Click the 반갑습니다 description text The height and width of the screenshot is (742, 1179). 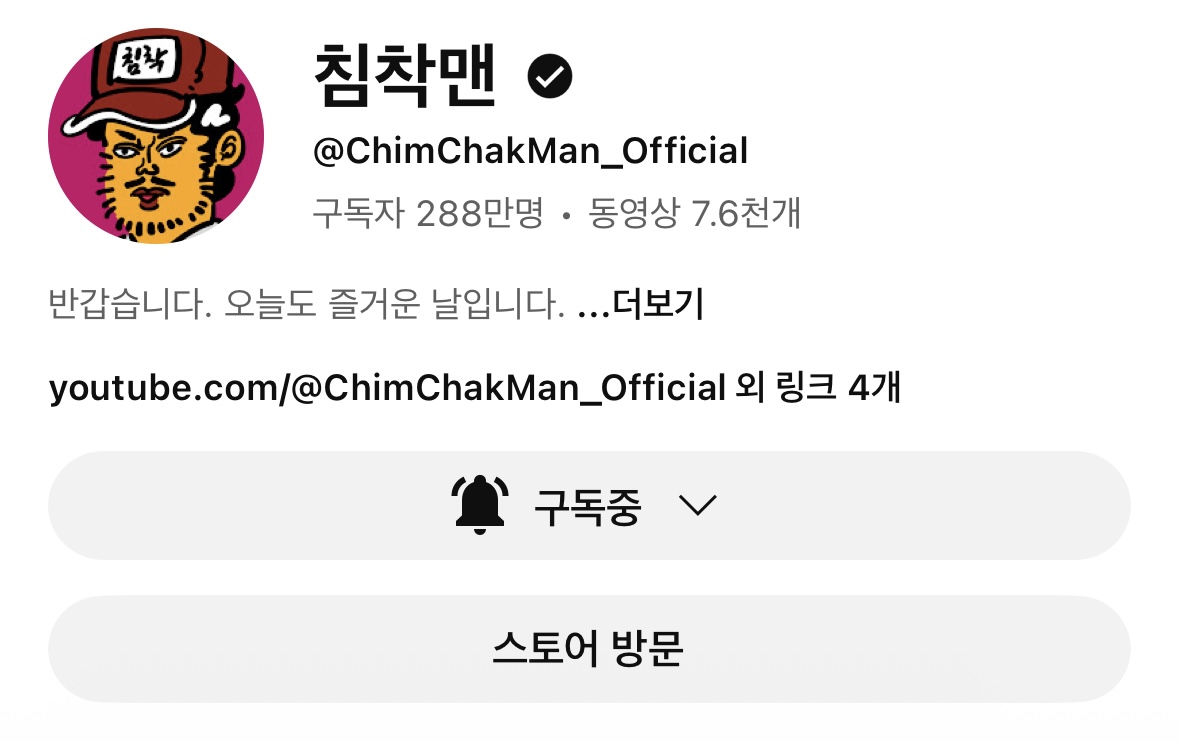coord(129,304)
